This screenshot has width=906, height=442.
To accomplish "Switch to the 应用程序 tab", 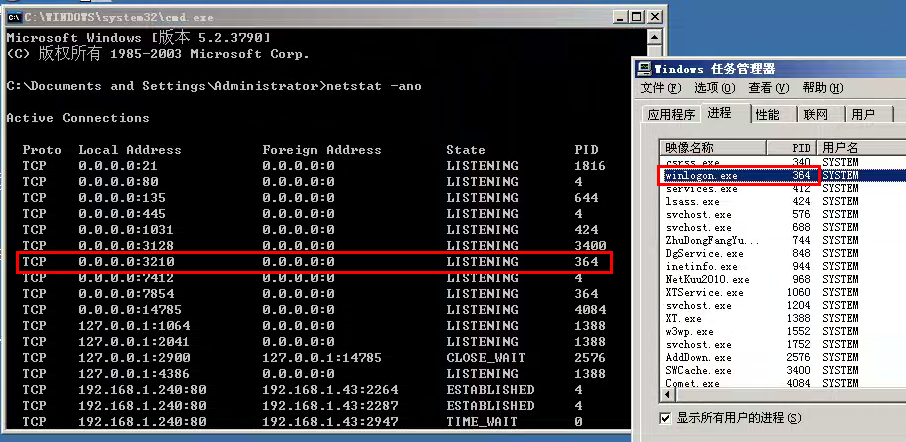I will (x=671, y=114).
